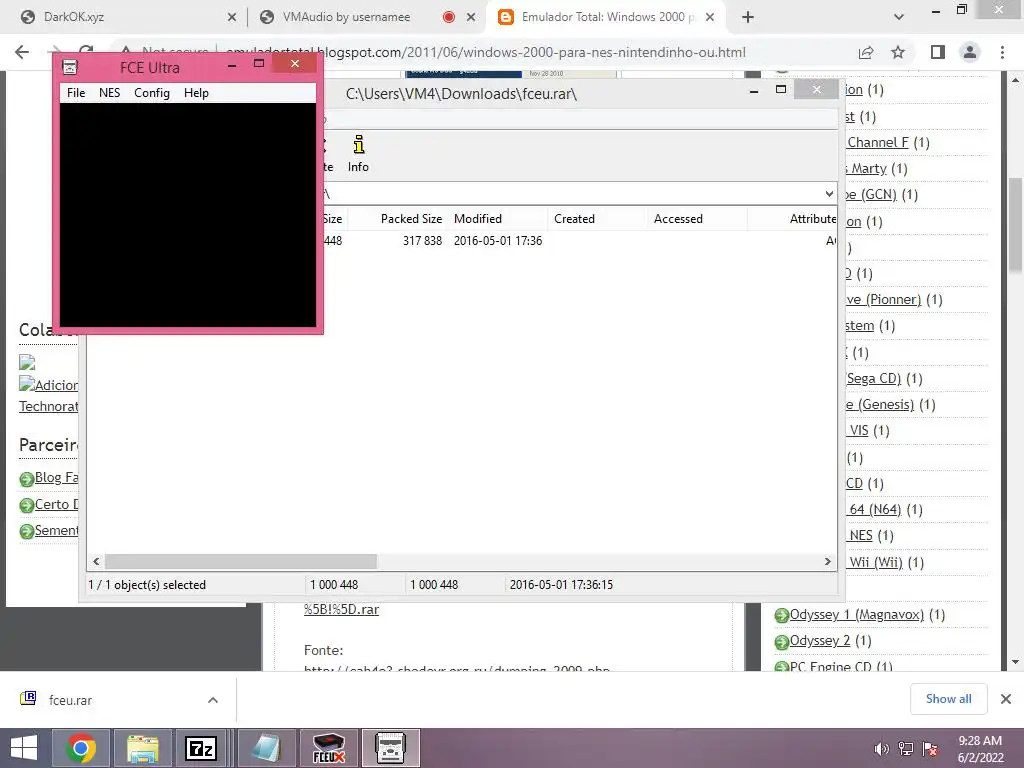Viewport: 1024px width, 768px height.
Task: Click green arrow icon beside Odyssey 1
Action: [x=781, y=615]
